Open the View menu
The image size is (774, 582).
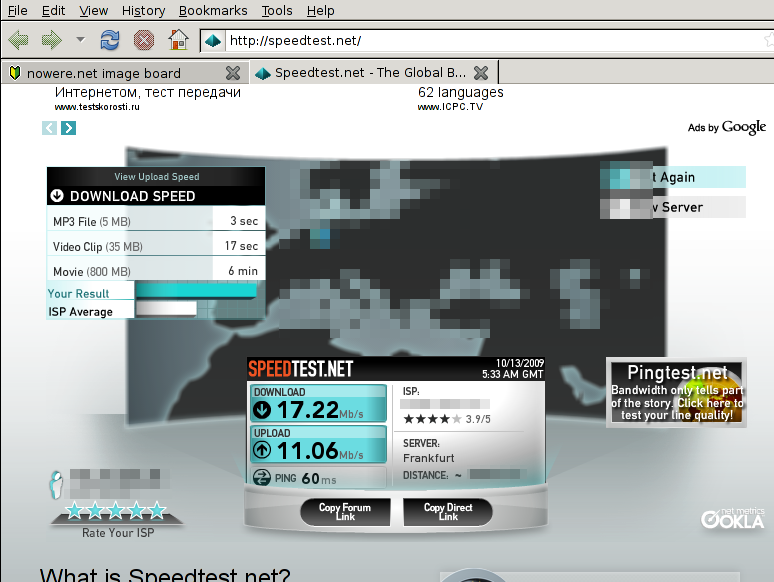[94, 10]
